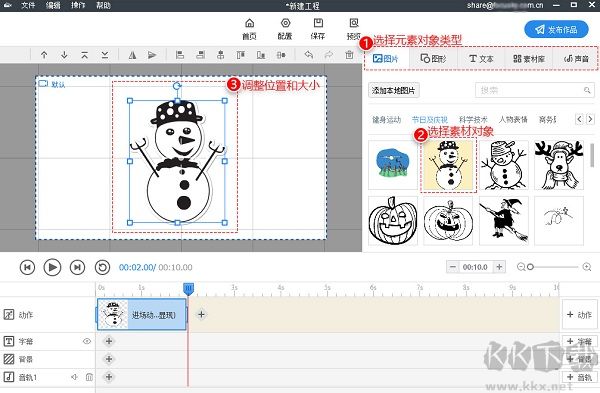This screenshot has width=600, height=393.
Task: Select the 科学技术 category
Action: click(x=473, y=120)
